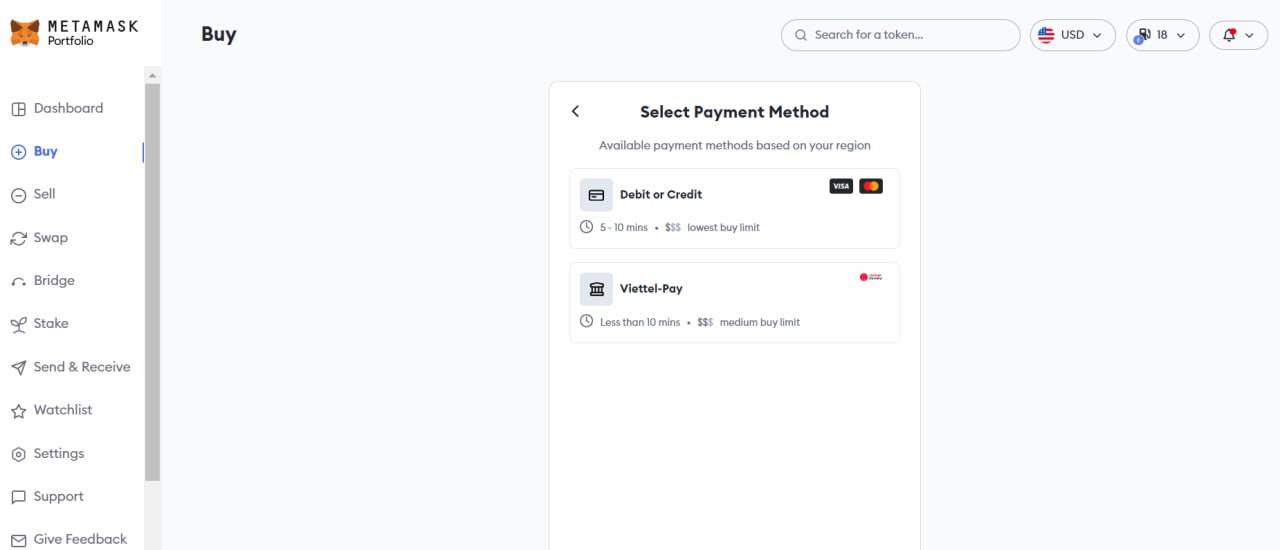Expand the networks dropdown showing 18

(x=1163, y=35)
